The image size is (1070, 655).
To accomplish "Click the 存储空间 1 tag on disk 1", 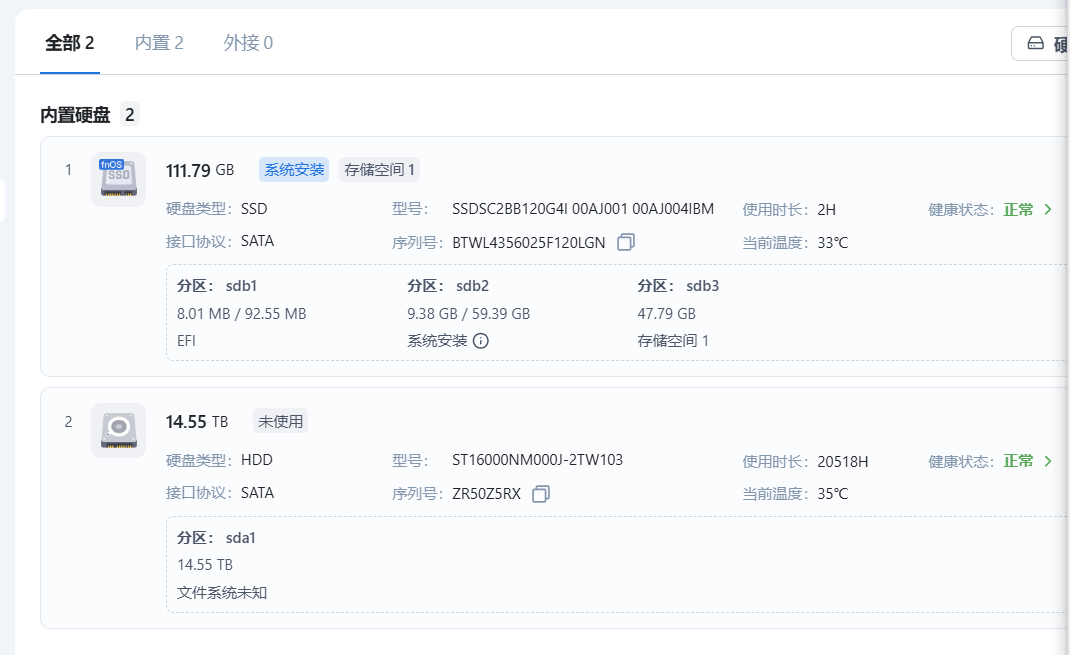I will 379,170.
